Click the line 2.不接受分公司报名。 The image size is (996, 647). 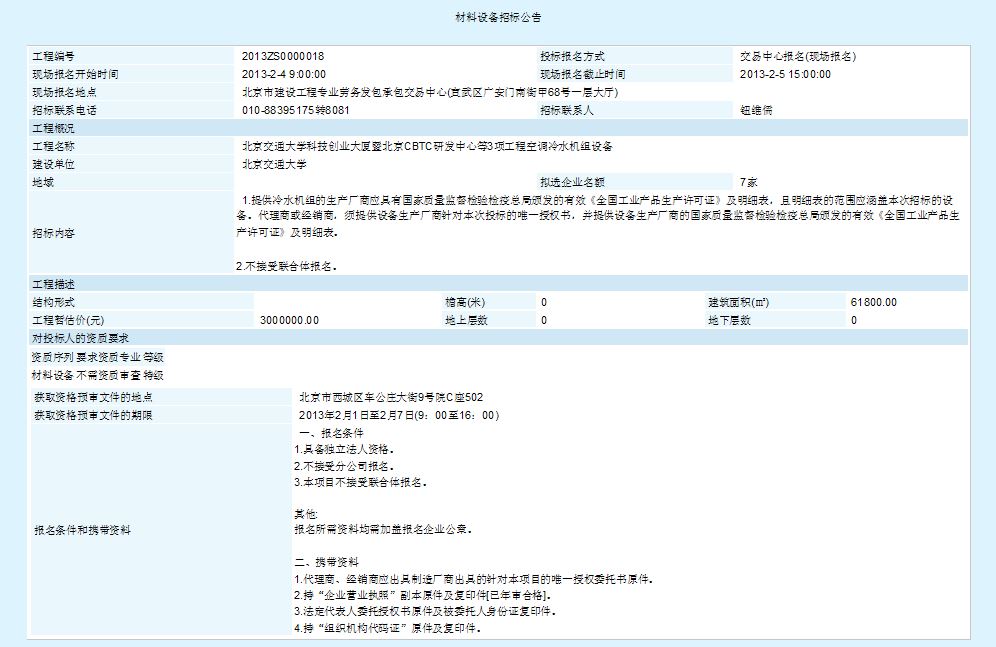coord(344,465)
